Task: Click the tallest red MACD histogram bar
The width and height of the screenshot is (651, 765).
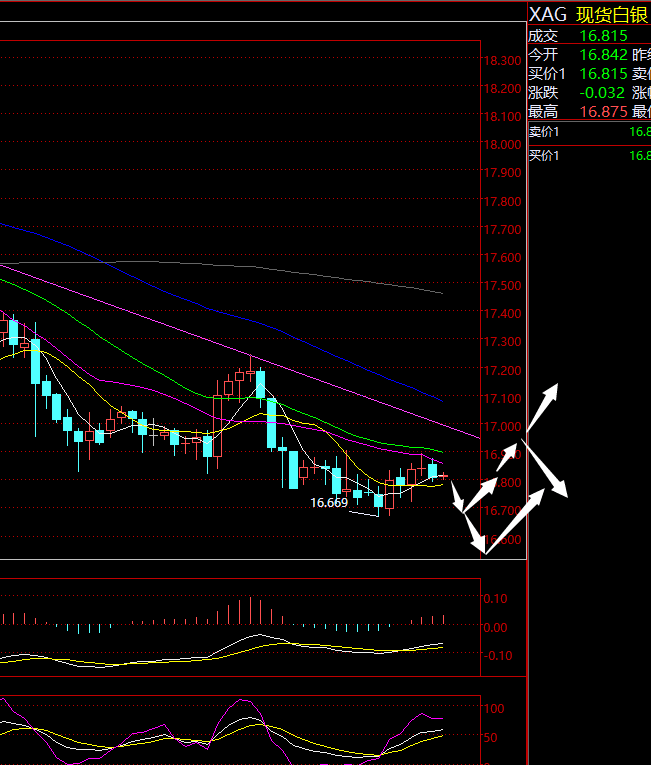Action: click(x=250, y=610)
